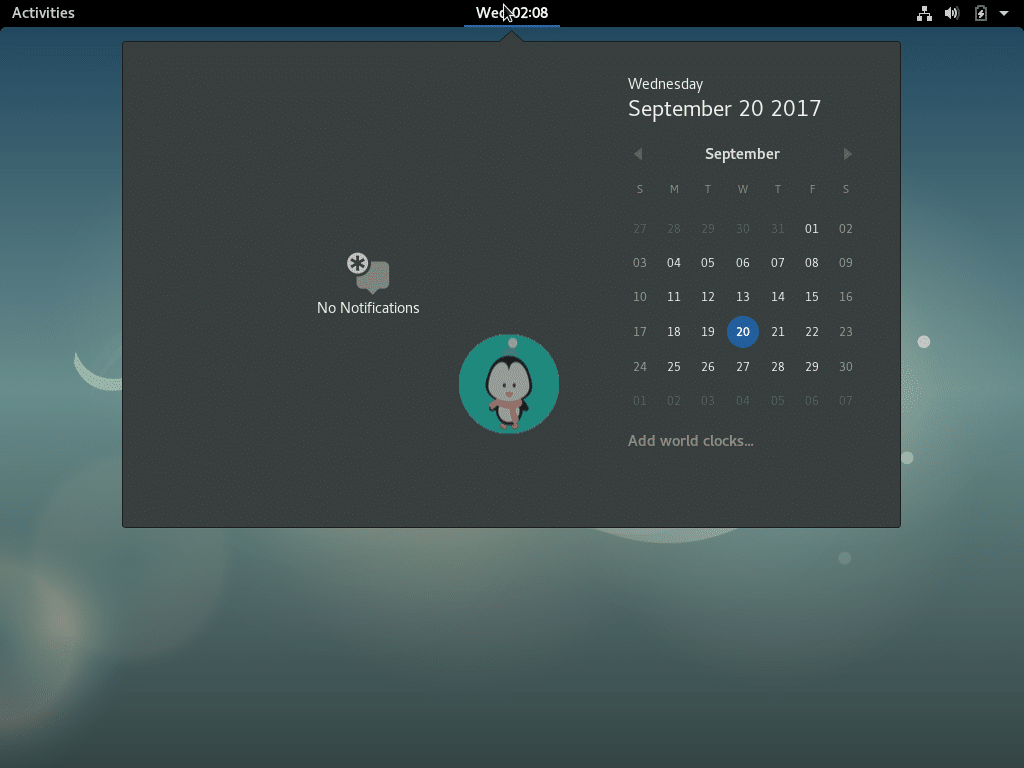Click the battery charging icon
Viewport: 1024px width, 768px height.
(981, 13)
